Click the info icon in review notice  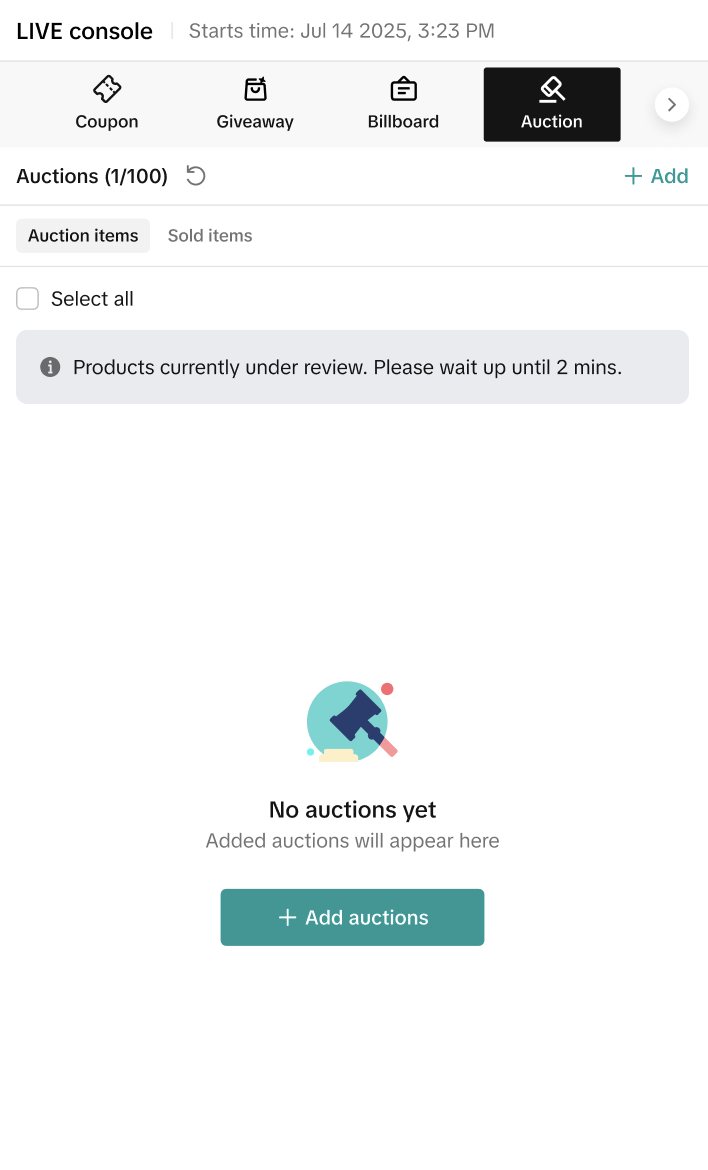point(50,367)
